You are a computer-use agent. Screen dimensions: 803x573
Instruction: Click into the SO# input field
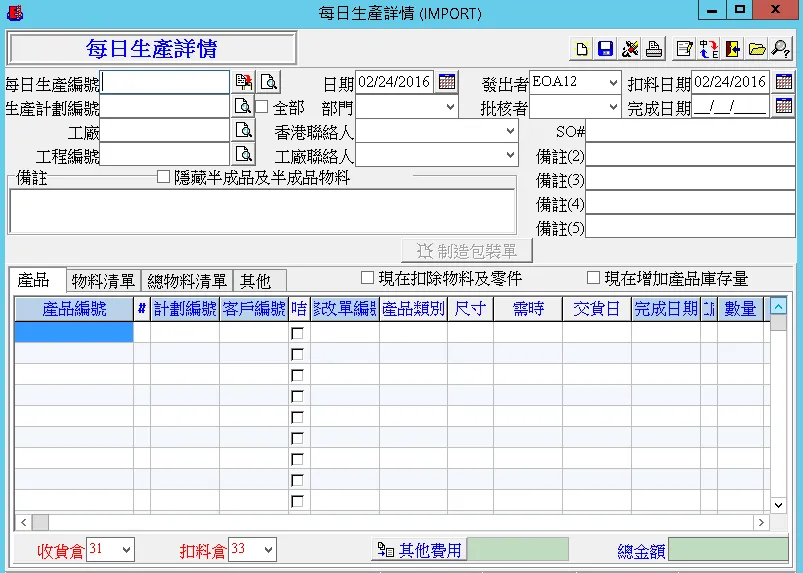click(690, 131)
